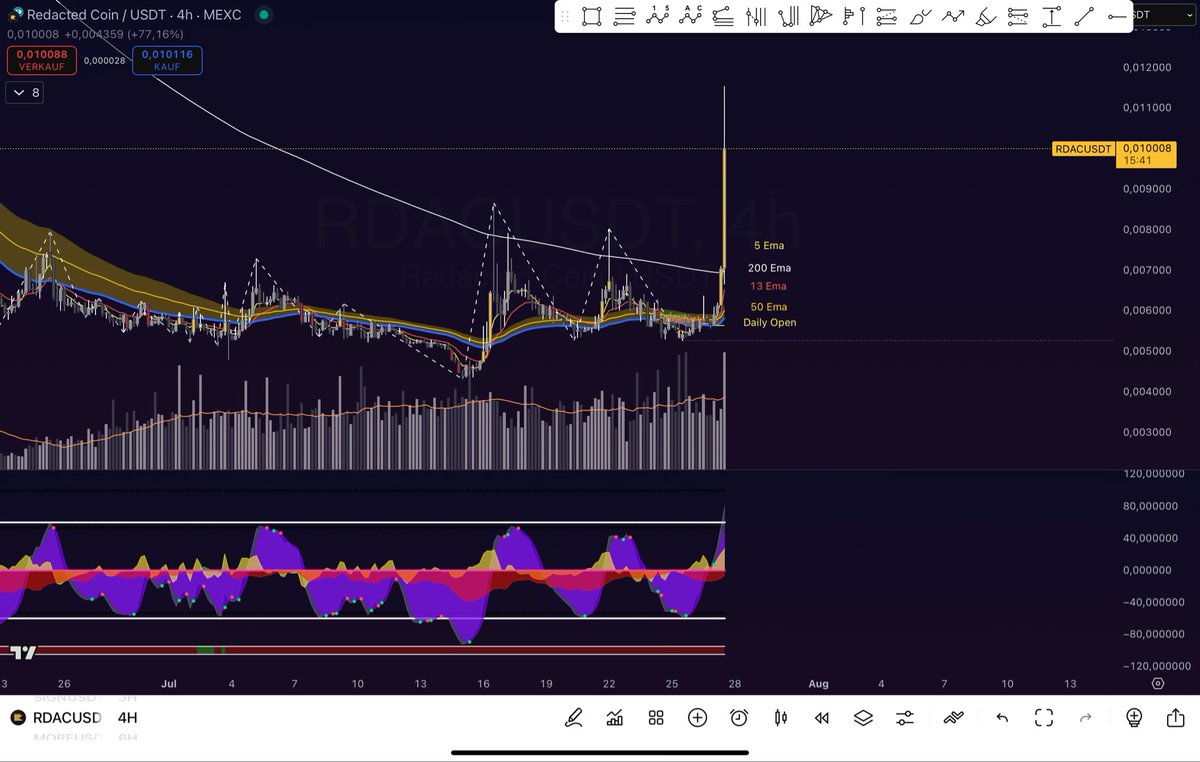Expand the indicators list chevron showing 8

point(24,92)
